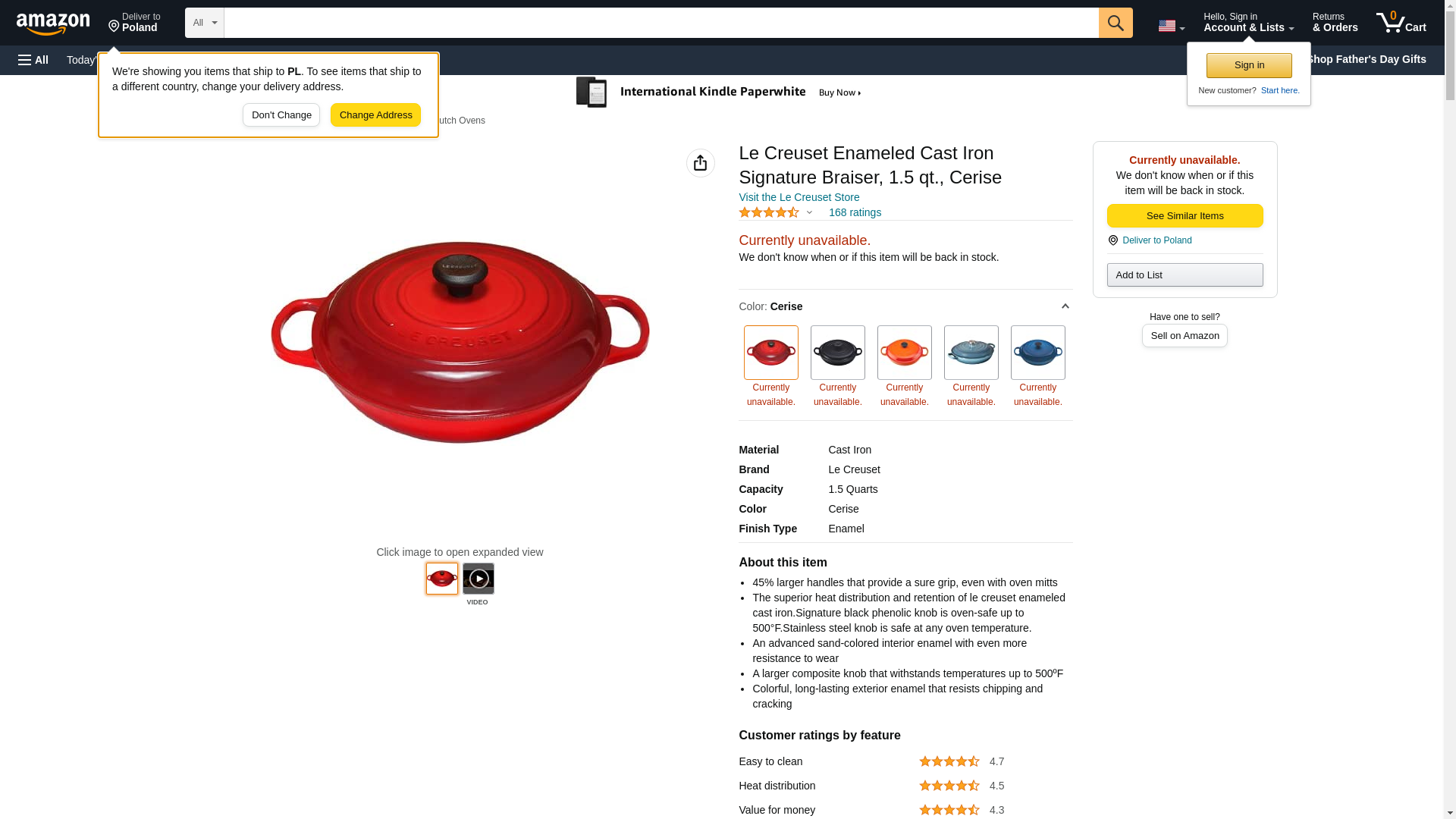Click the Change Address button
1456x819 pixels.
pyautogui.click(x=375, y=115)
